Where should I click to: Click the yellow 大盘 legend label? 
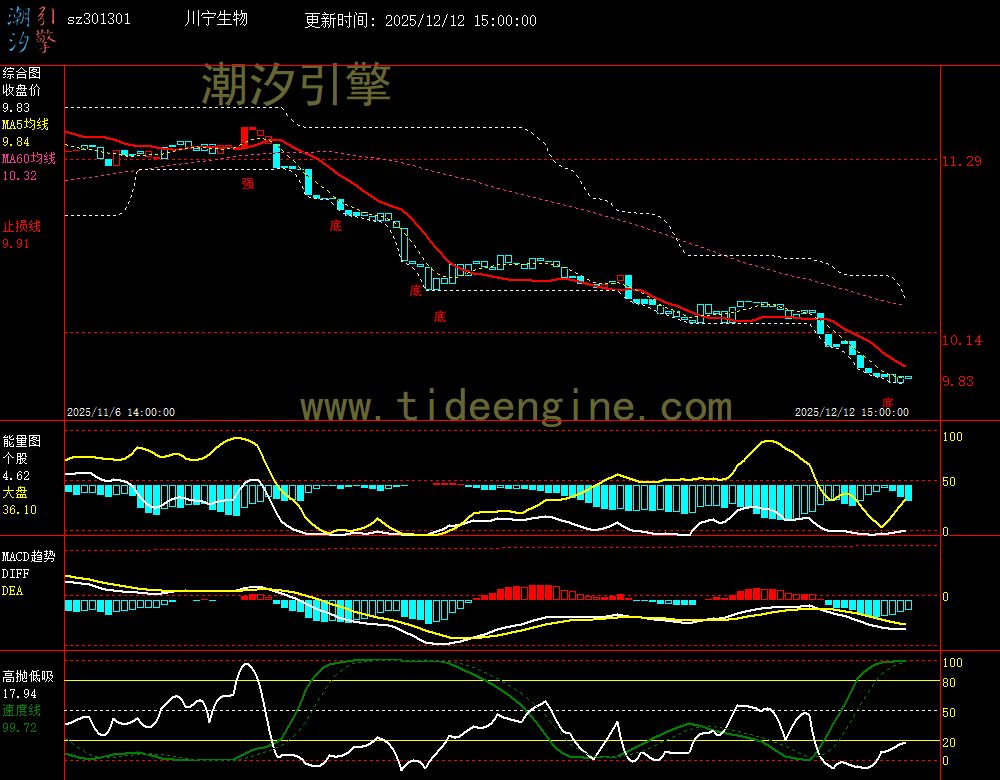coord(15,493)
